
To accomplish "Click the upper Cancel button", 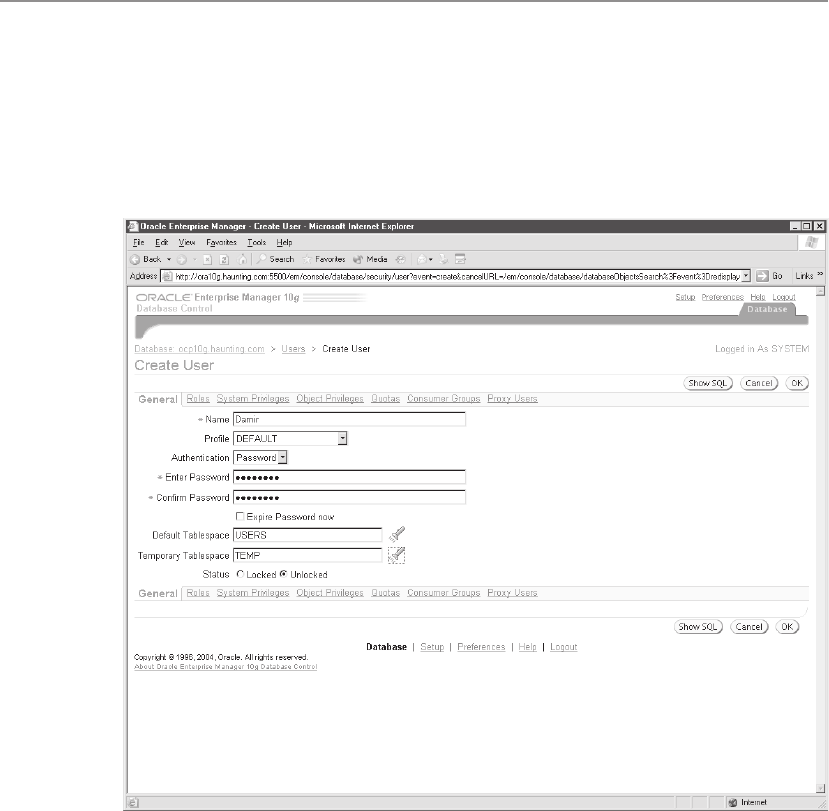I will coord(759,383).
